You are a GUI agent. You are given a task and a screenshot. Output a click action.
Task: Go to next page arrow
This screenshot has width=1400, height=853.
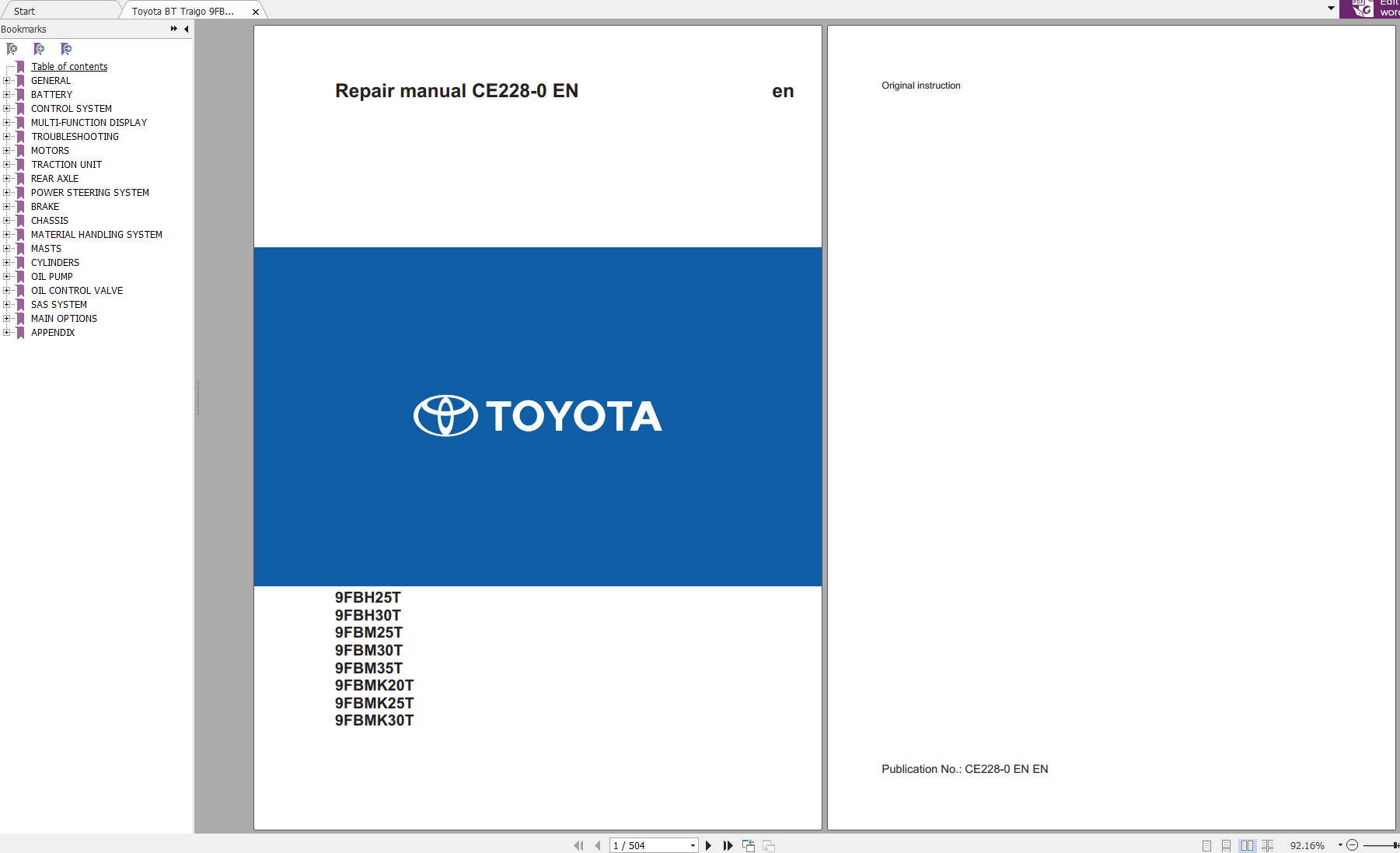(x=708, y=845)
